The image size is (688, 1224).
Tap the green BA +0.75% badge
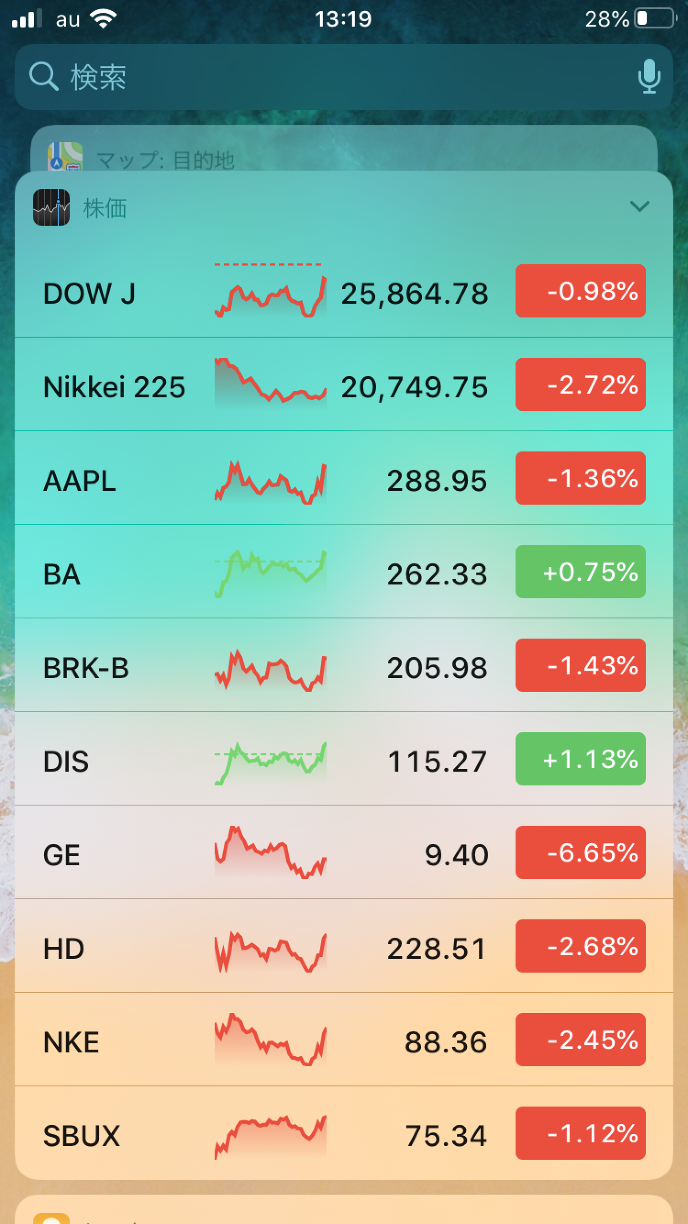580,573
